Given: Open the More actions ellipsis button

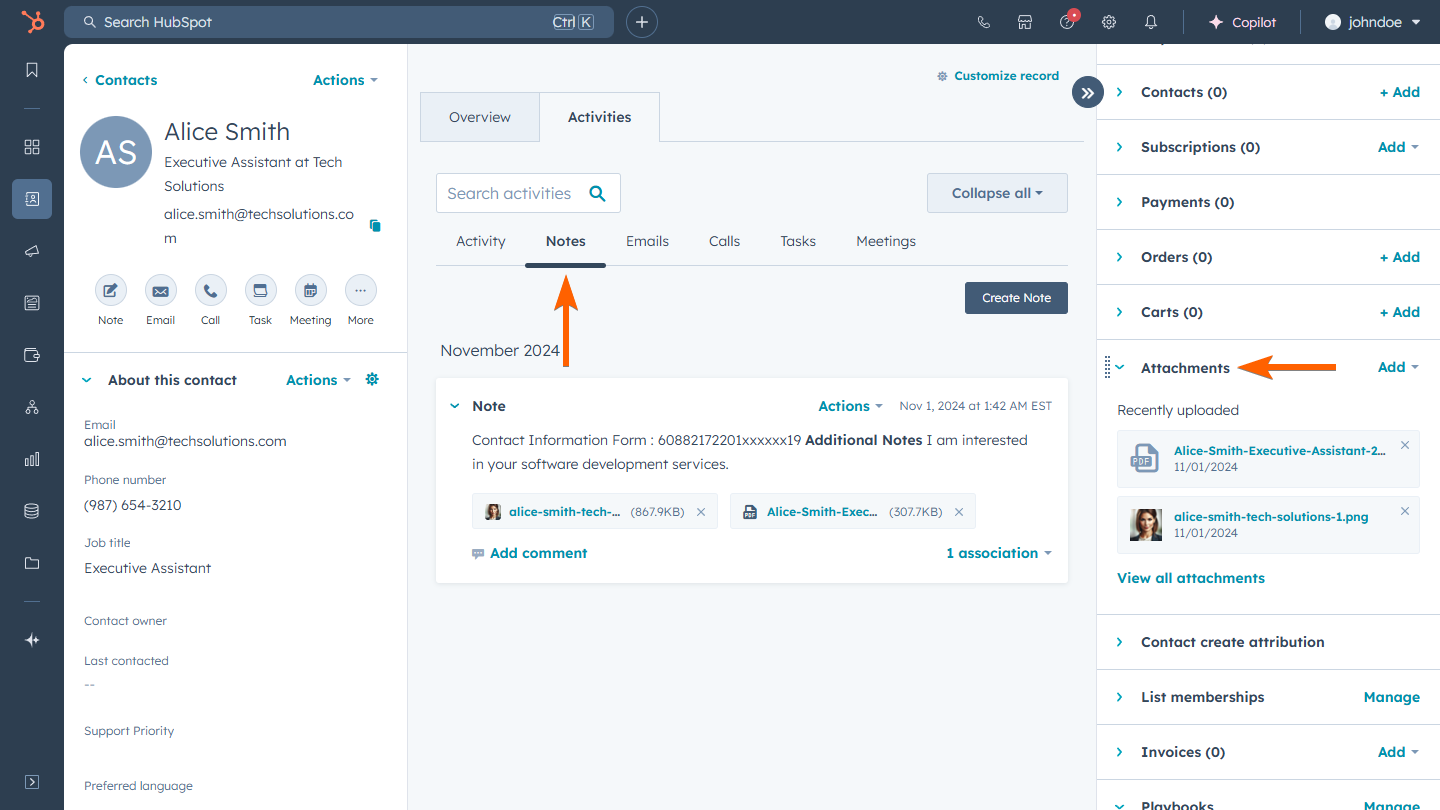Looking at the screenshot, I should [361, 291].
